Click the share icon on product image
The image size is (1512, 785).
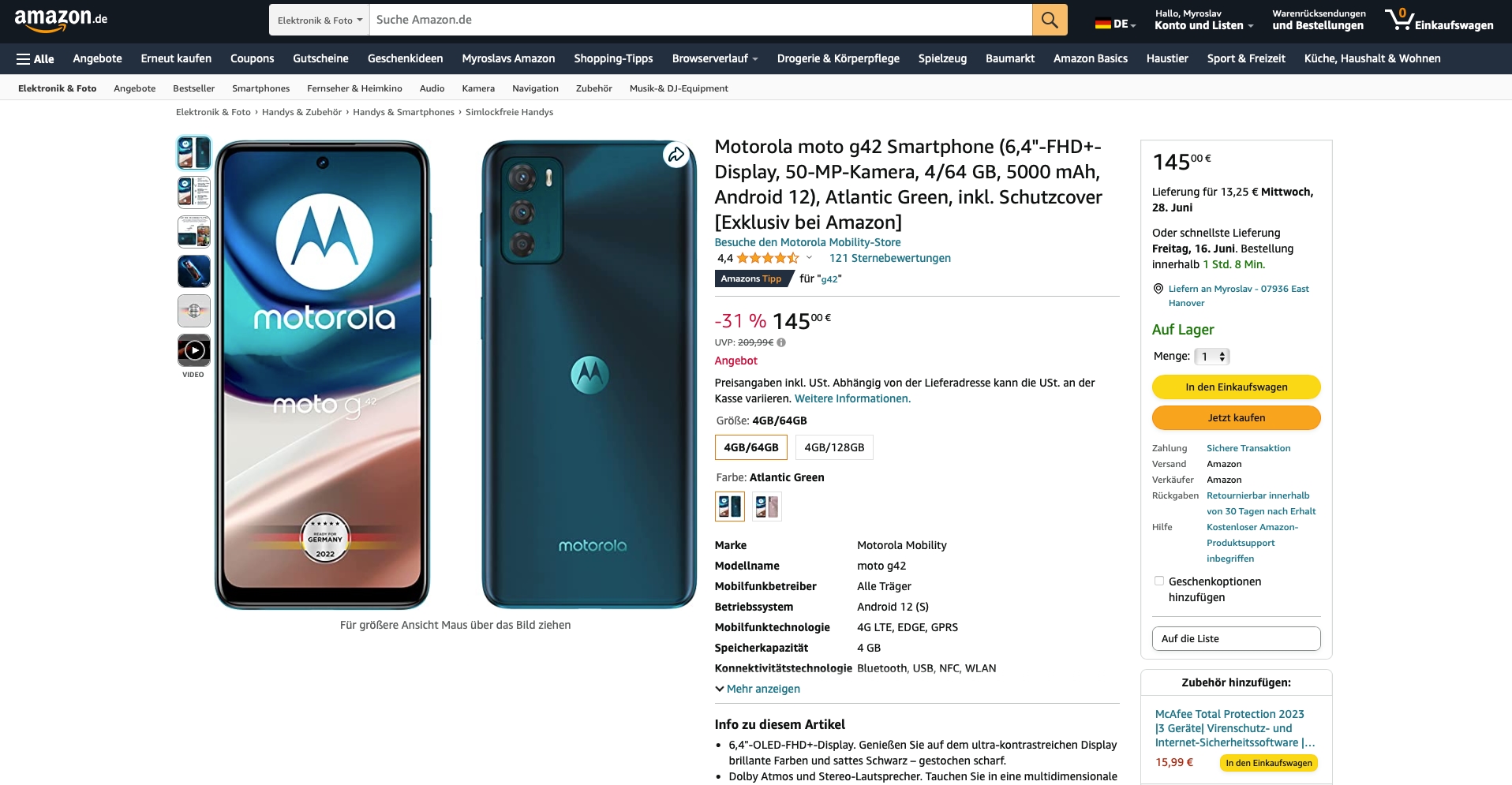click(x=676, y=155)
